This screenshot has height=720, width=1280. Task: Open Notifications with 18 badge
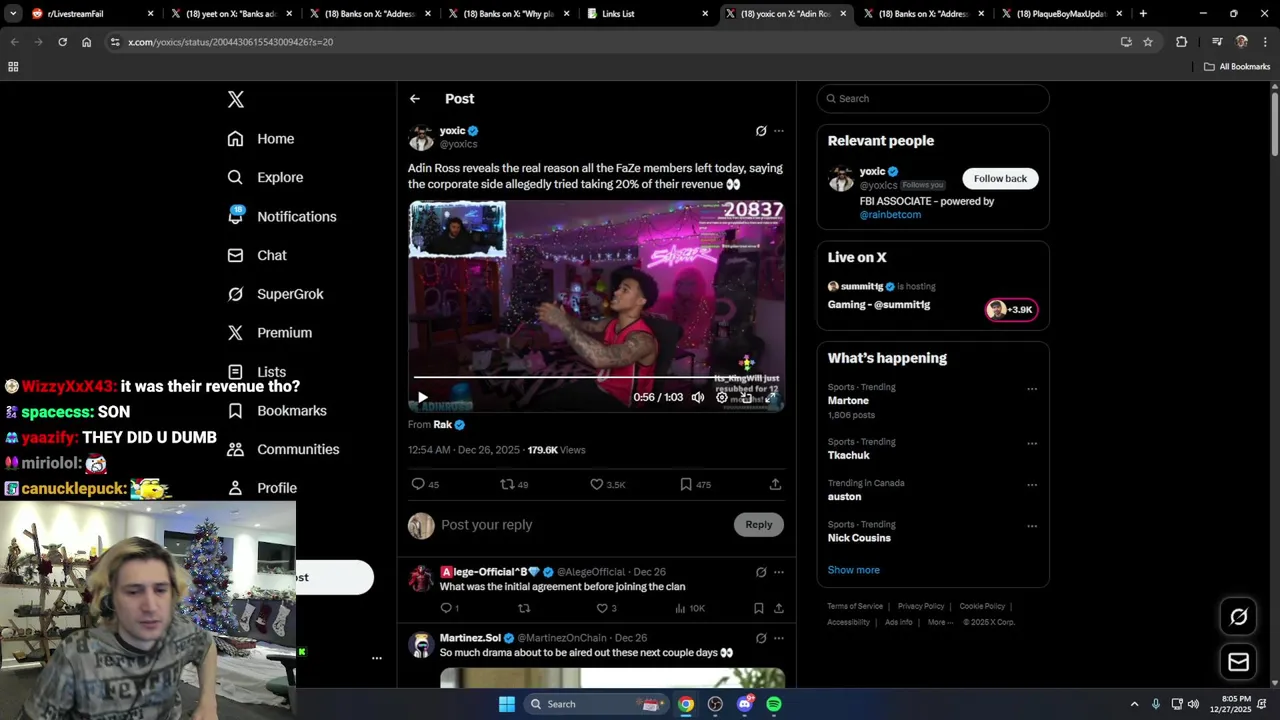tap(281, 216)
